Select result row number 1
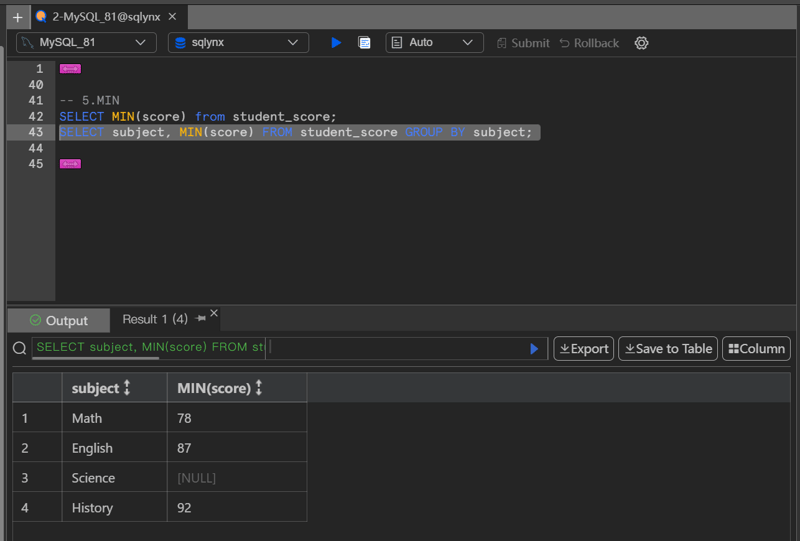This screenshot has height=541, width=800. (x=37, y=418)
